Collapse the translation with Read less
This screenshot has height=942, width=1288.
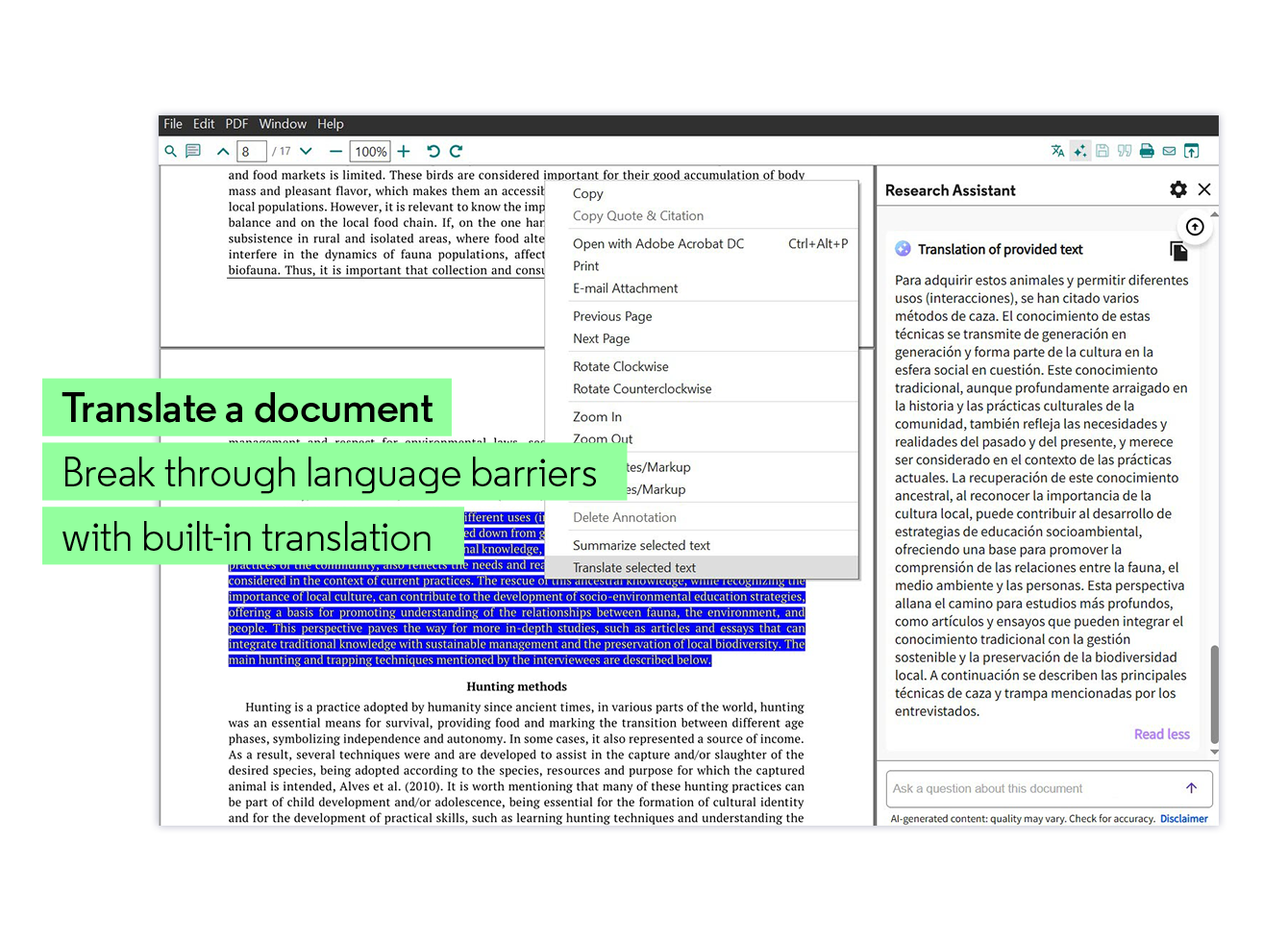[x=1161, y=733]
